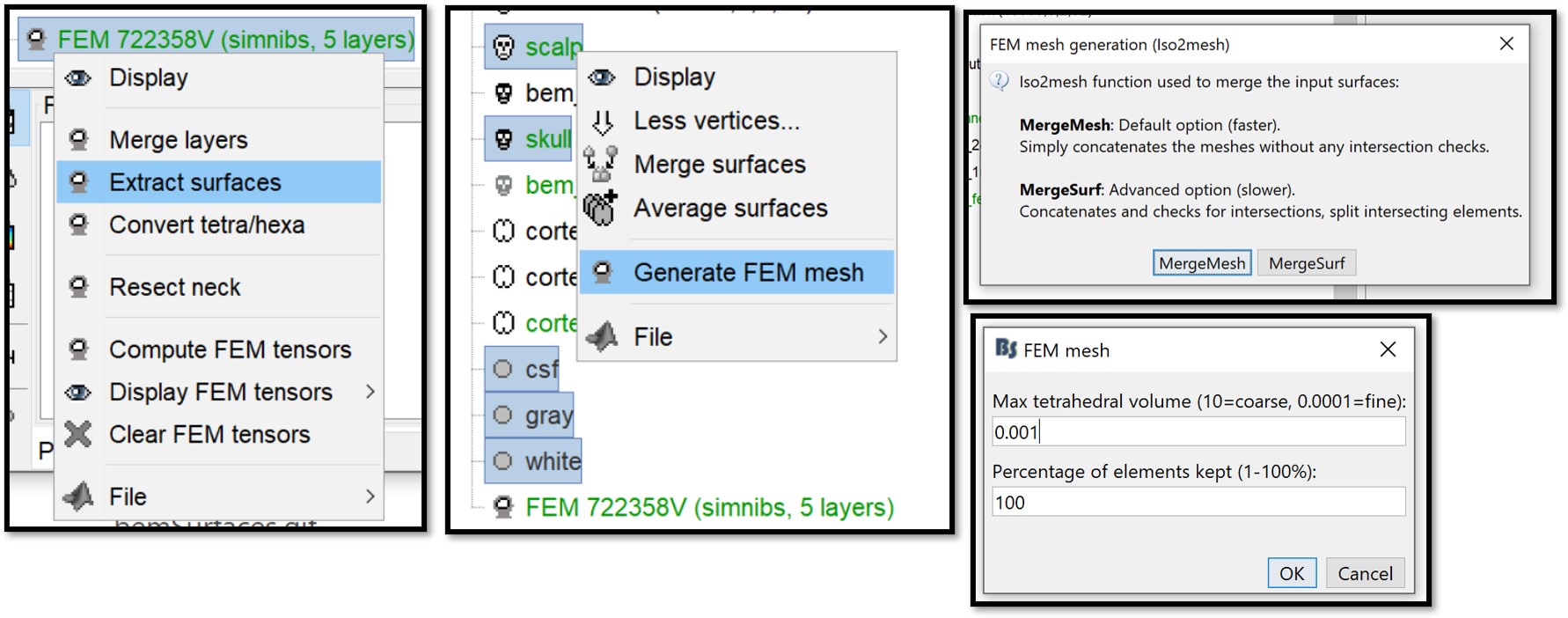Click the Merge surfaces icon
This screenshot has width=1568, height=618.
[601, 164]
